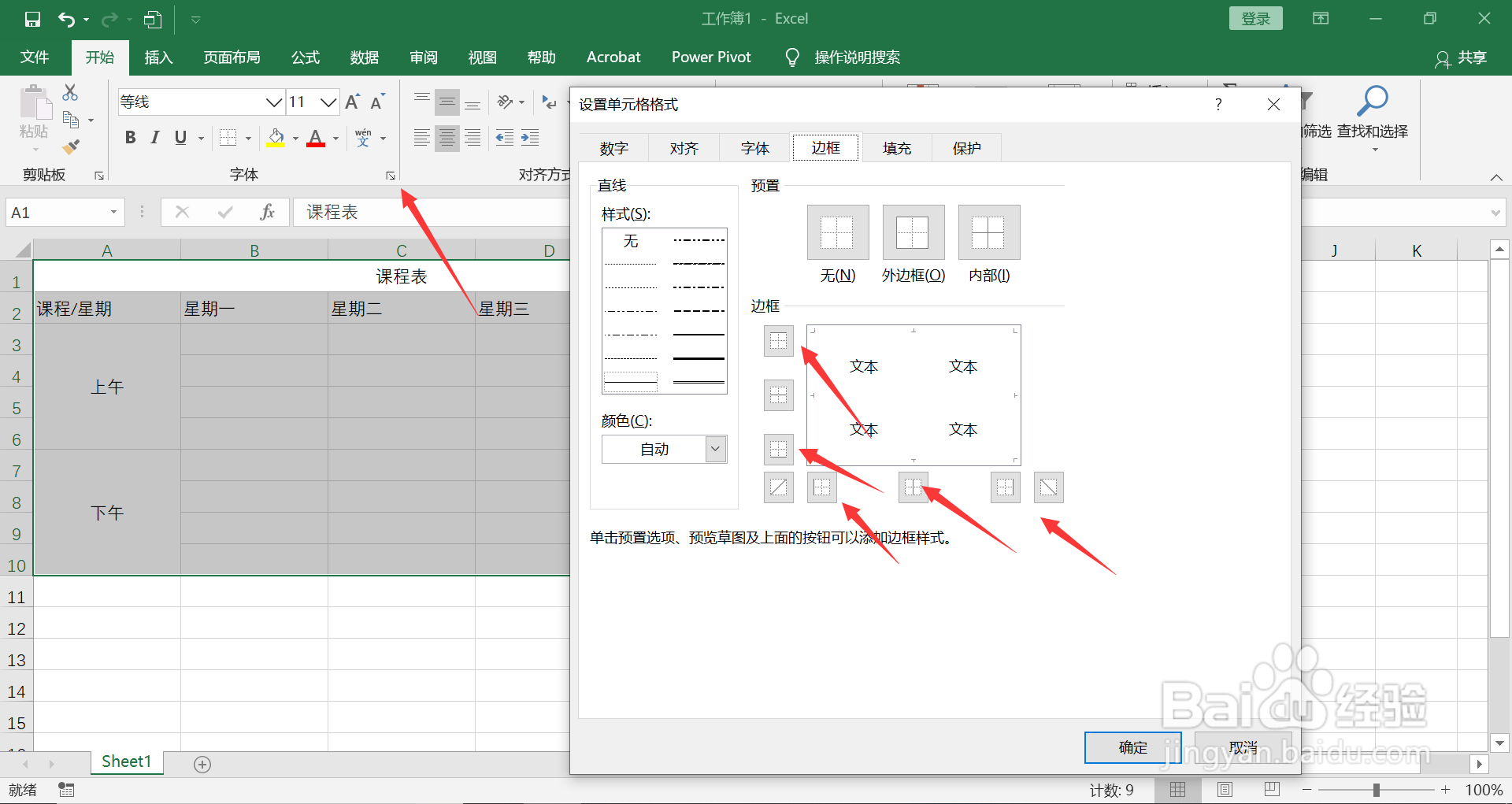Select the Format Painter brush
Image resolution: width=1512 pixels, height=804 pixels.
pos(71,146)
